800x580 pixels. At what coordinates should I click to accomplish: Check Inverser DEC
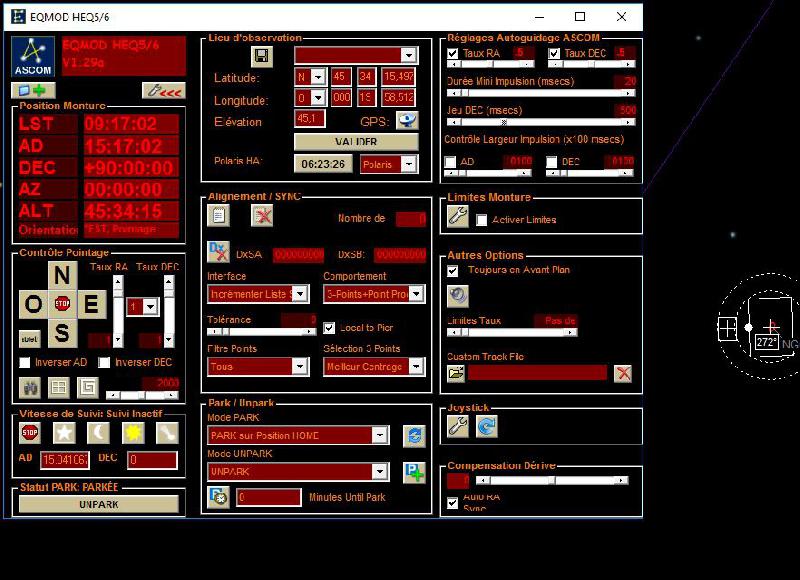(x=104, y=362)
